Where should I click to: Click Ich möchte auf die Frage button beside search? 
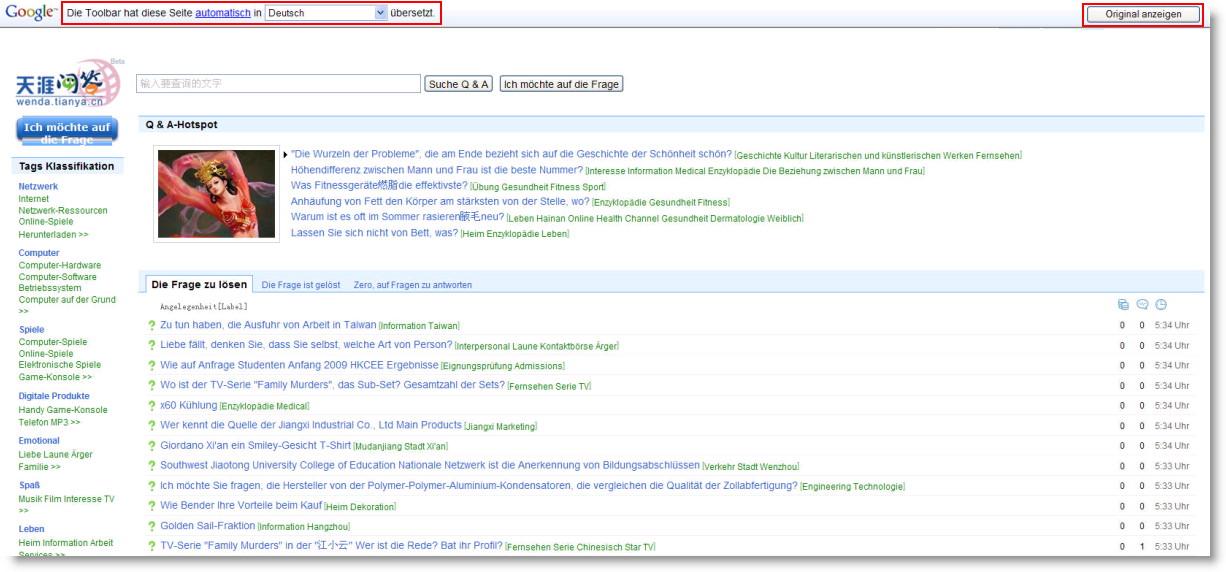click(x=561, y=84)
